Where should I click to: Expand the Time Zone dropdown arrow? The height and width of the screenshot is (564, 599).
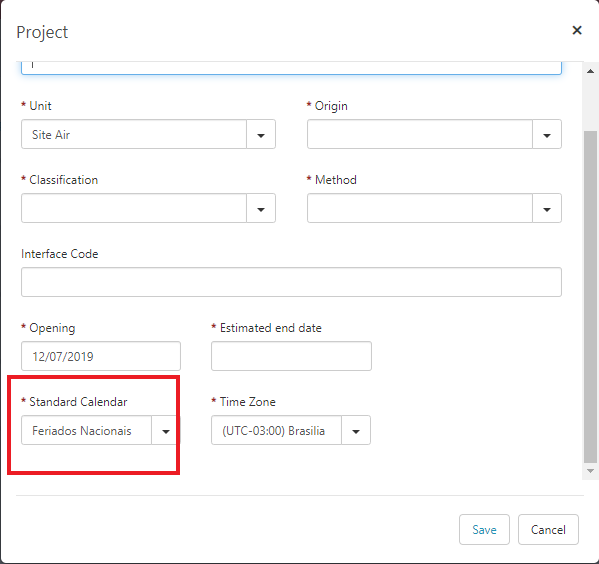[x=356, y=430]
